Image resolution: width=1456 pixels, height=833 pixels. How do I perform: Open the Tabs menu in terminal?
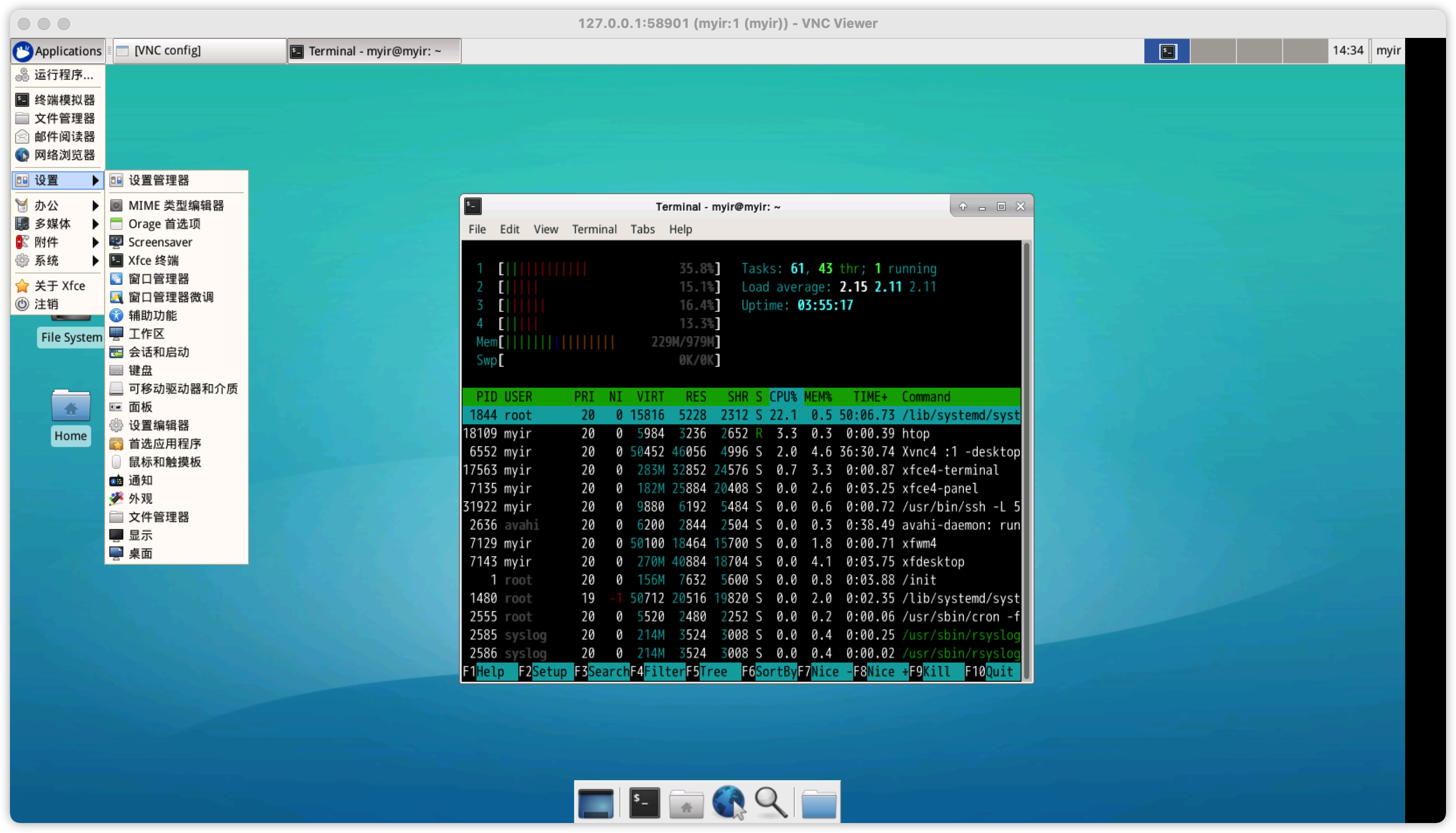pos(642,229)
